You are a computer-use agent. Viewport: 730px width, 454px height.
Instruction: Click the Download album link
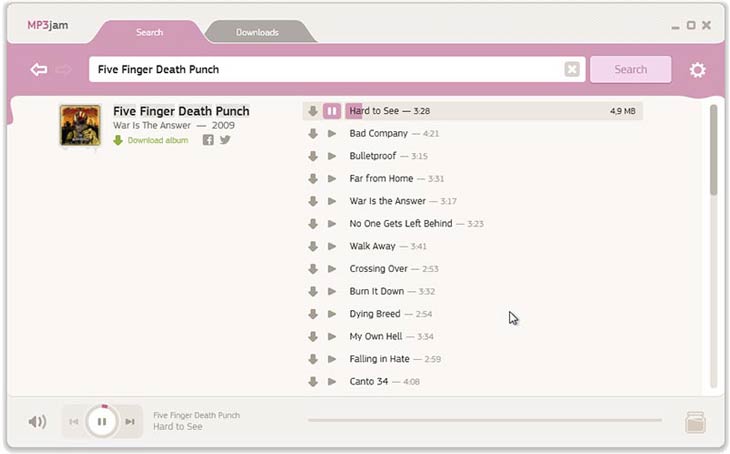click(x=157, y=141)
